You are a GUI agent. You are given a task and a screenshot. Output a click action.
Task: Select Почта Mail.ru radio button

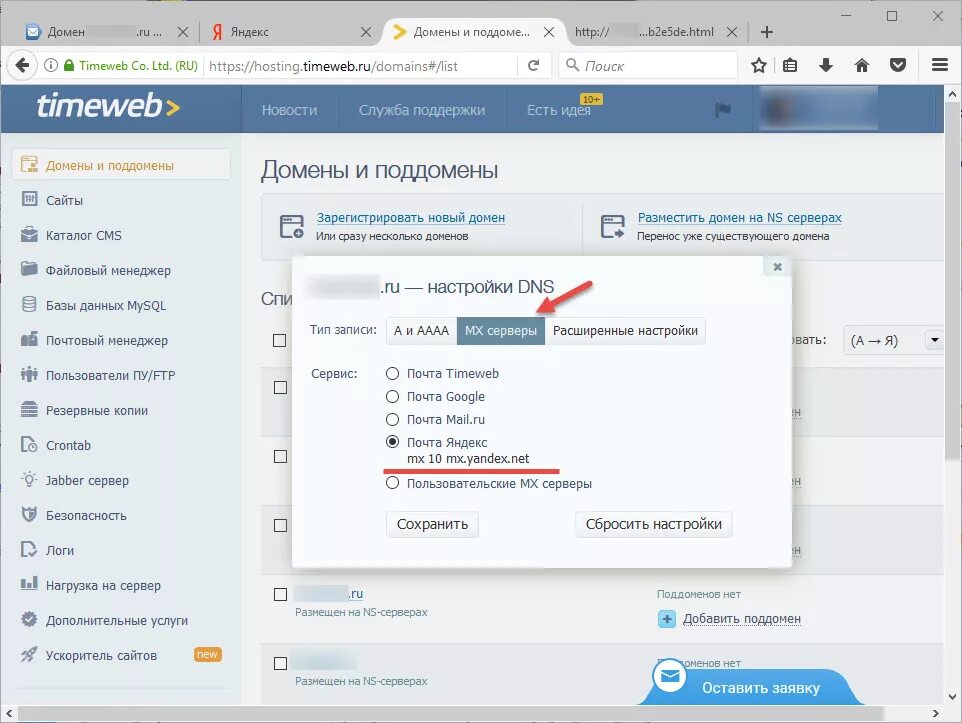pyautogui.click(x=392, y=419)
